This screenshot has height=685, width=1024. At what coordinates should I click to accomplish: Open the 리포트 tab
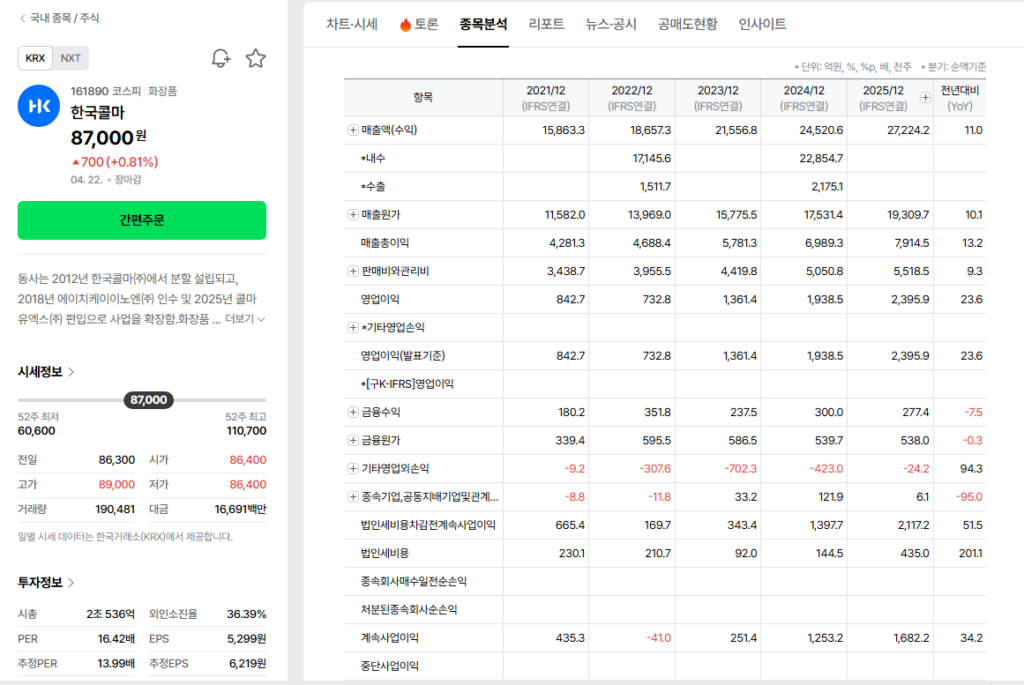pyautogui.click(x=547, y=24)
